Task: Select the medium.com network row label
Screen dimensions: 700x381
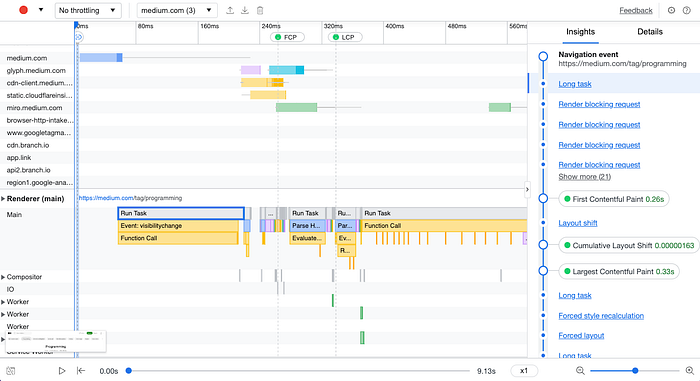Action: [x=27, y=58]
